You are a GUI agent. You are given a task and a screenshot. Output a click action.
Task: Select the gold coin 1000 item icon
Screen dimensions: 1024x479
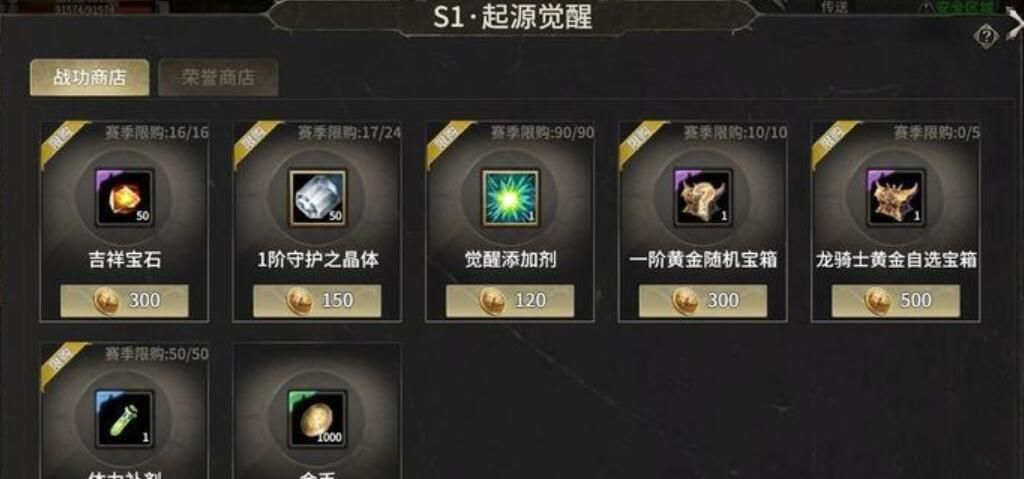point(317,419)
